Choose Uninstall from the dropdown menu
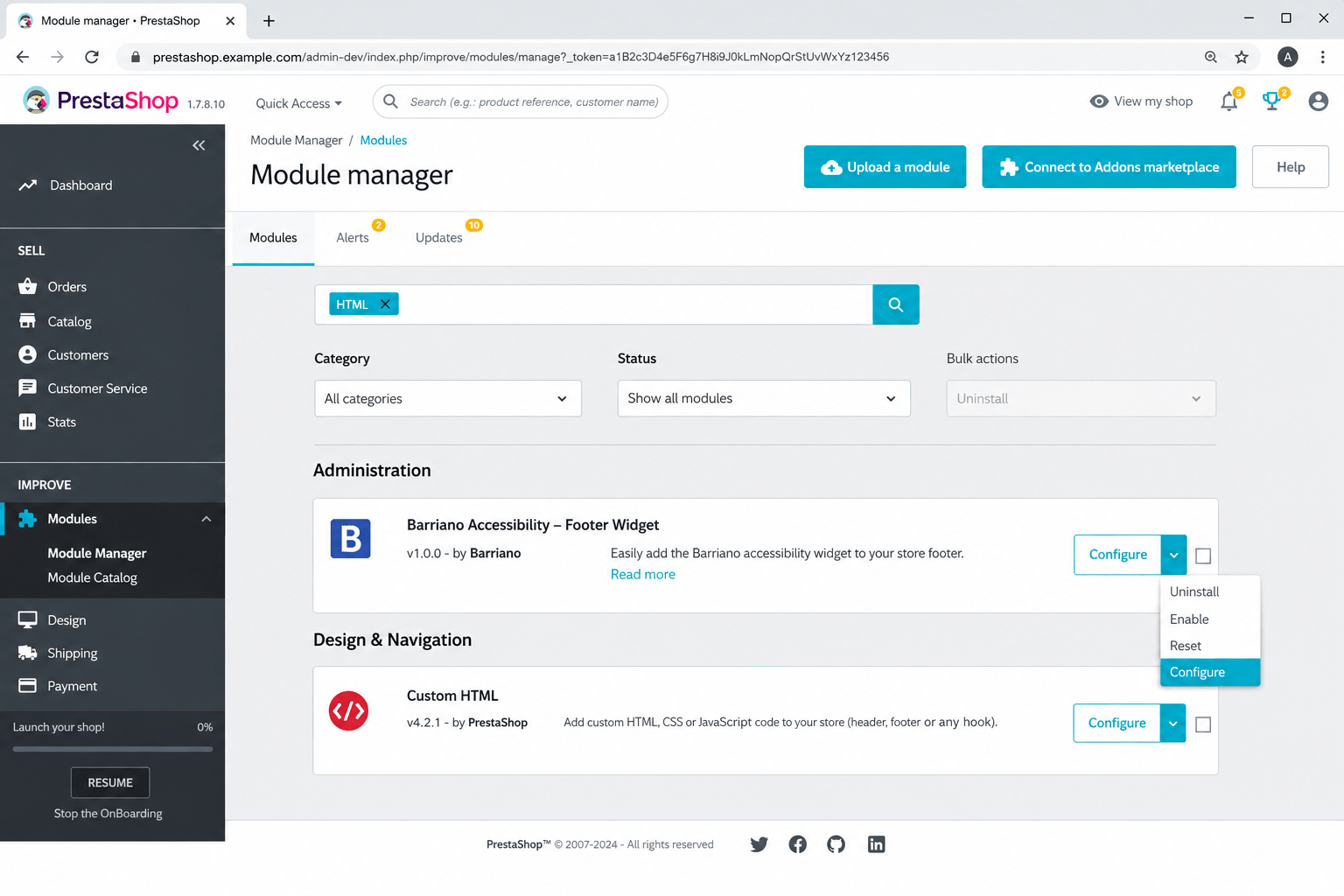The image size is (1344, 896). (1210, 592)
